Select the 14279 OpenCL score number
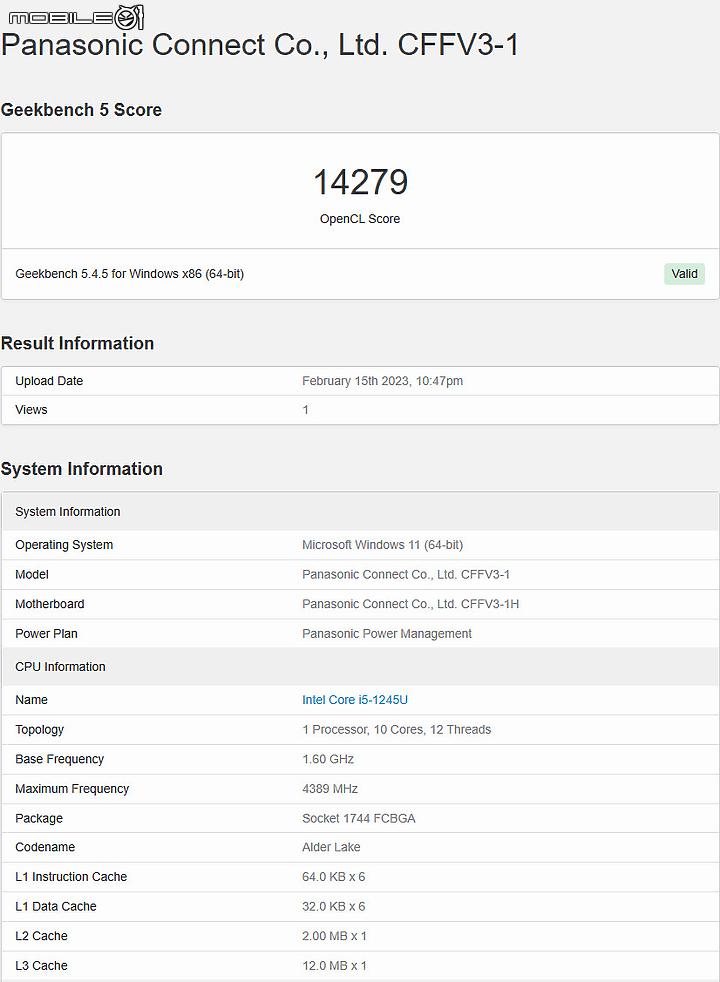The height and width of the screenshot is (982, 720). click(x=360, y=182)
